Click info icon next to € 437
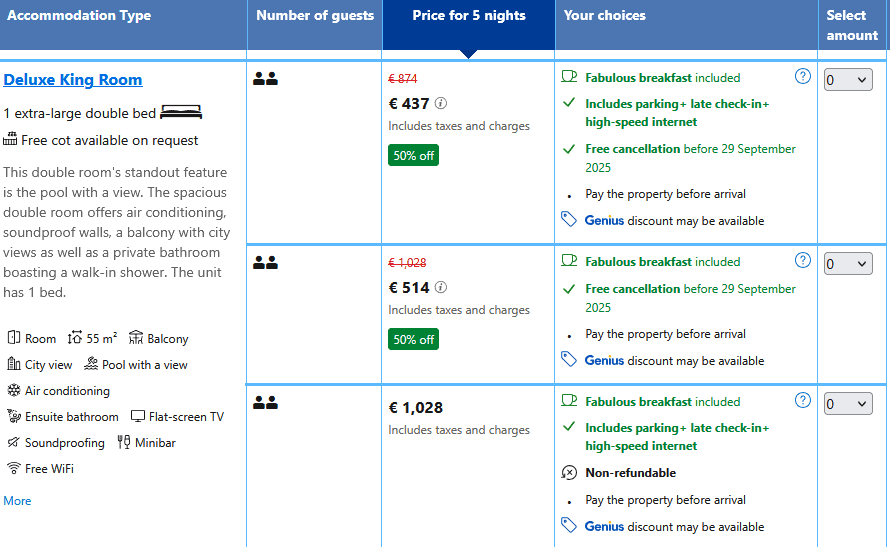Screen dimensions: 890x547 441,103
